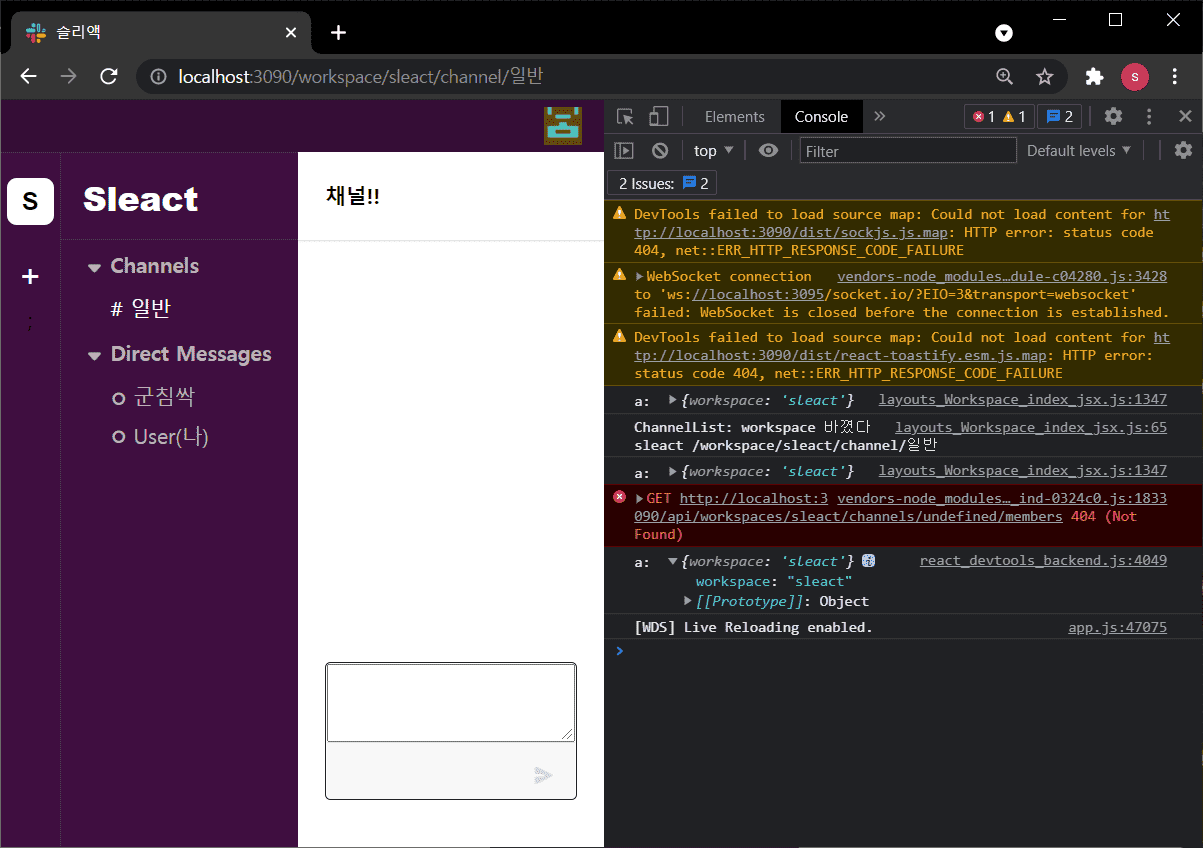Open the Chrome three-dot menu

click(x=1175, y=77)
